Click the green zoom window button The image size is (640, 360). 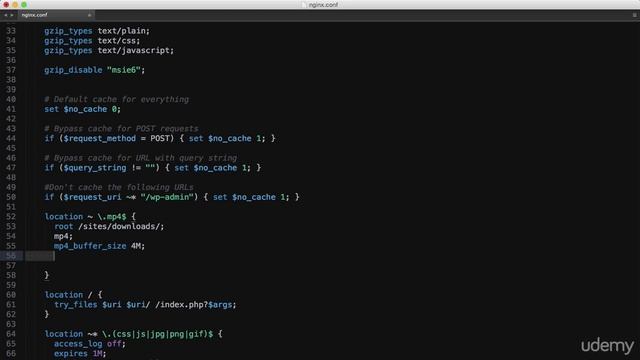[x=24, y=4]
